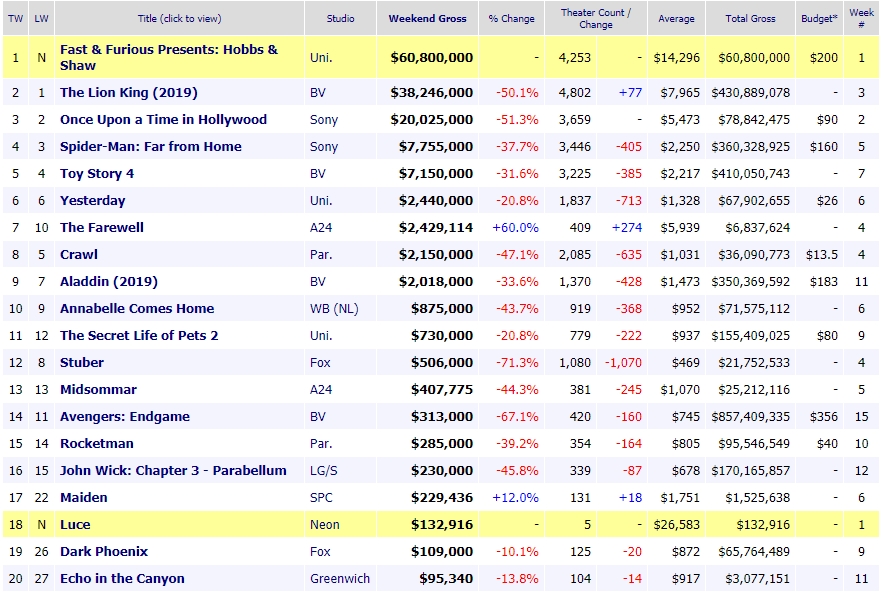Sort by Average column header
Image resolution: width=882 pixels, height=594 pixels.
pos(676,19)
